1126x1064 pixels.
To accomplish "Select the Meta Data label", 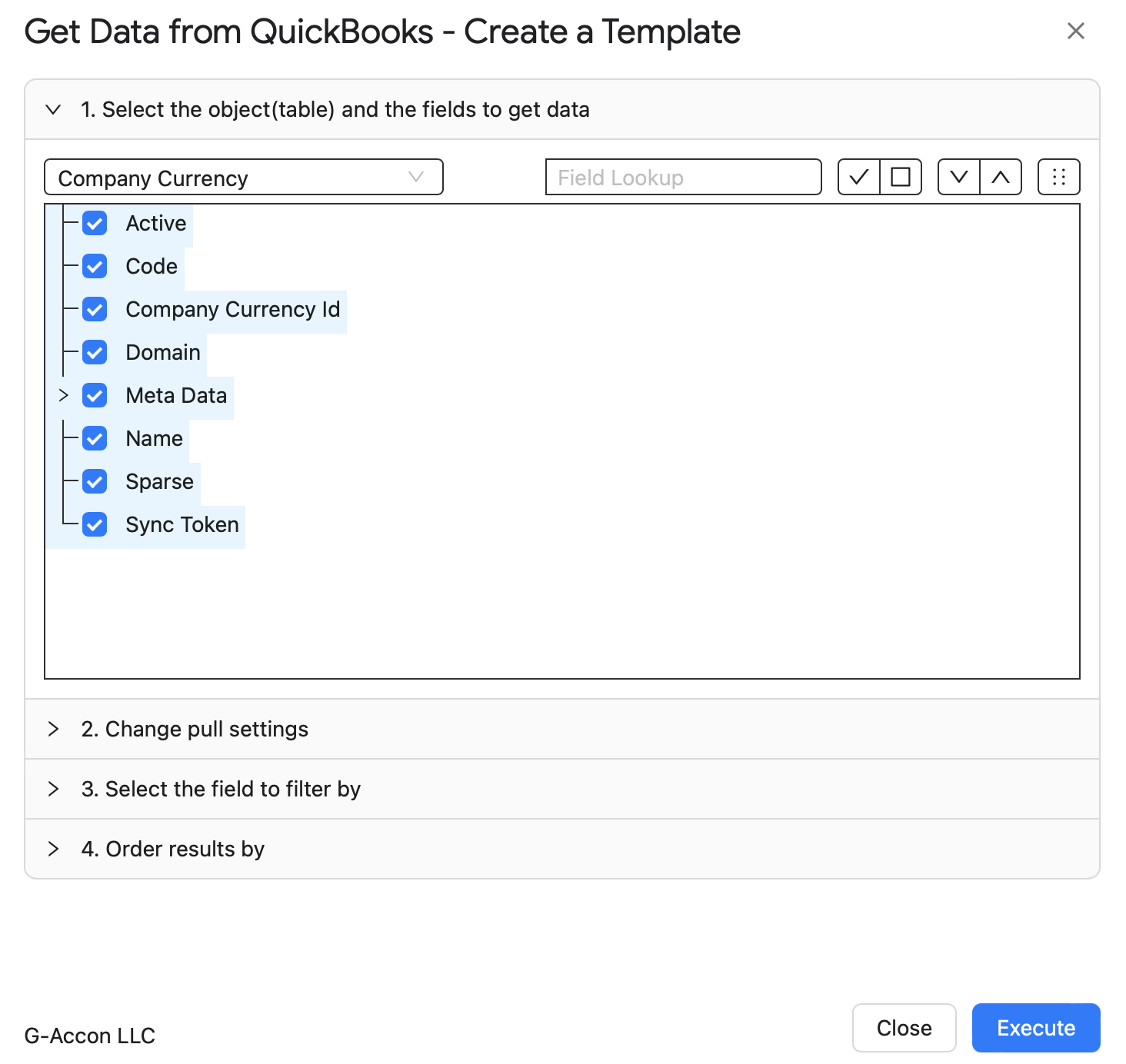I will point(176,396).
